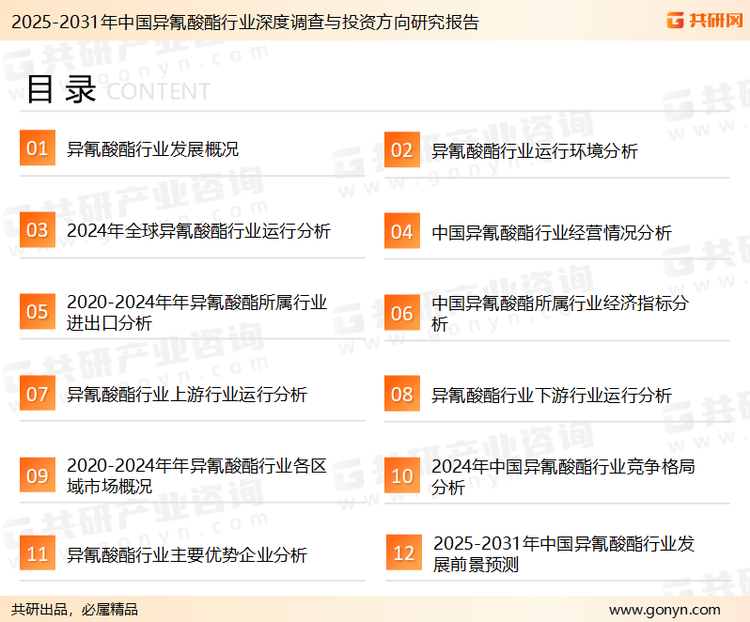Select chapter title 2025-2031年中国异氰酸酯行业发展前景预测
Viewport: 750px width, 622px height.
point(564,554)
